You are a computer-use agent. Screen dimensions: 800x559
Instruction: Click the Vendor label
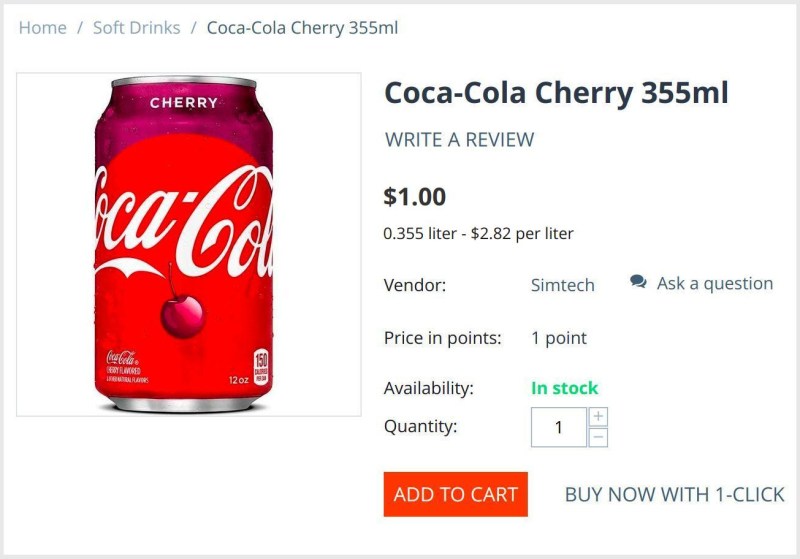(414, 285)
